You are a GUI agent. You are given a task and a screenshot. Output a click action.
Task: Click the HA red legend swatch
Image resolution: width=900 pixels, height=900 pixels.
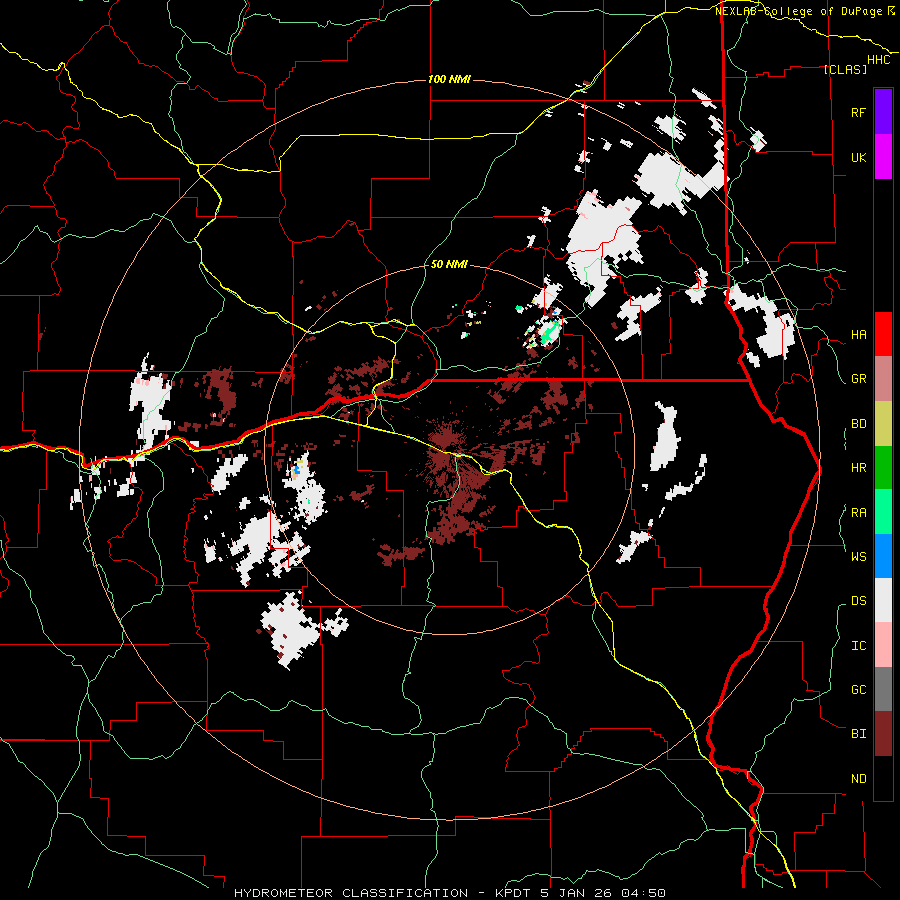(x=883, y=334)
